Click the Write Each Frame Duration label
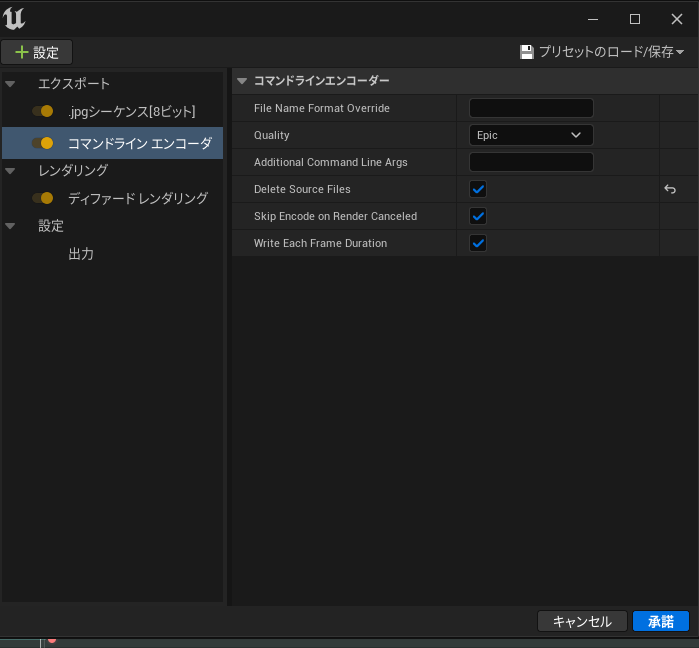 coord(320,243)
